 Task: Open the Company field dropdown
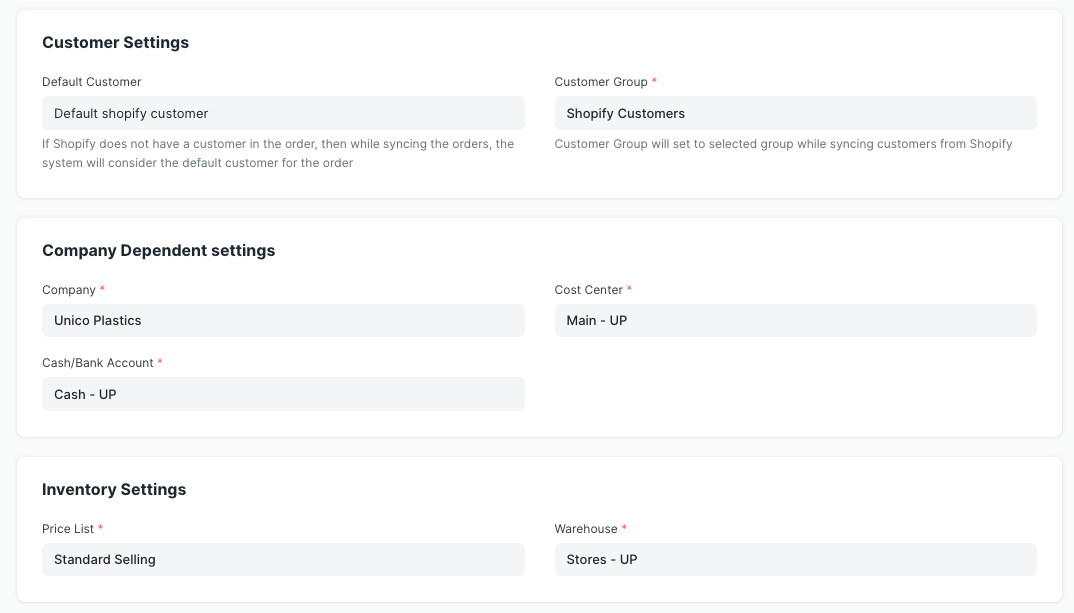point(283,320)
